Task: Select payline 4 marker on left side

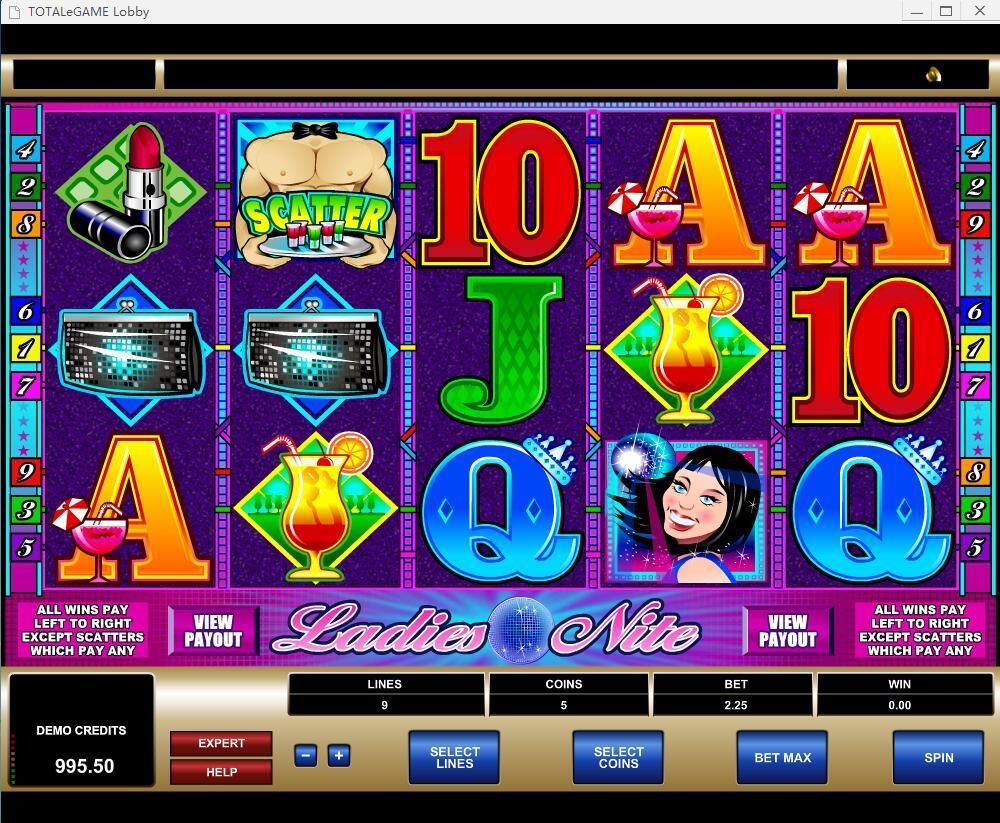Action: click(x=26, y=149)
